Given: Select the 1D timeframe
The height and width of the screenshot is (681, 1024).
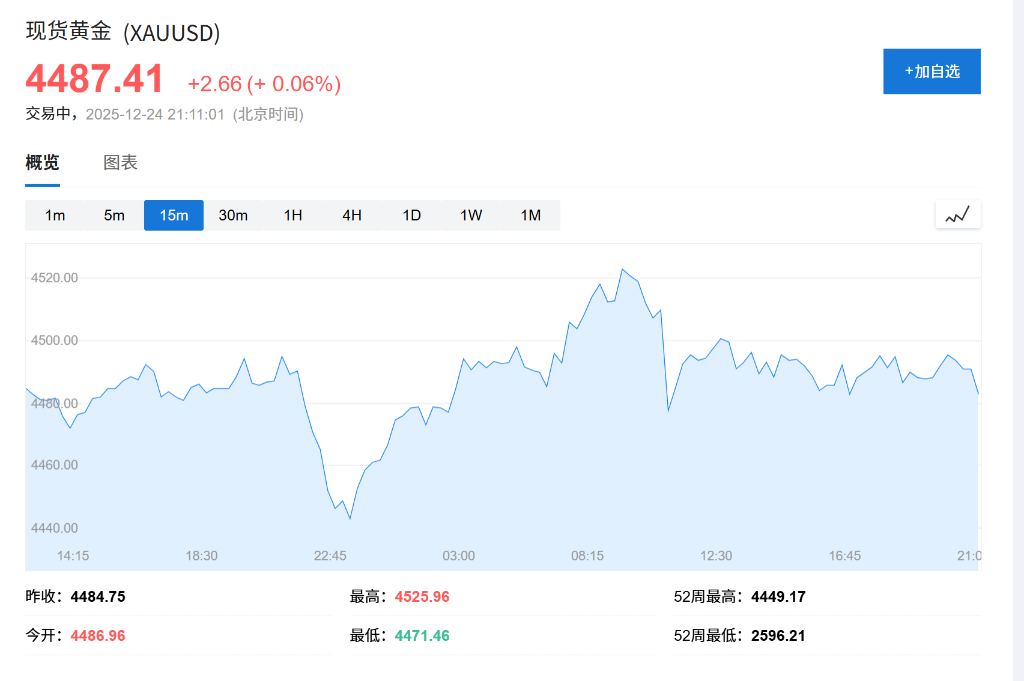Looking at the screenshot, I should (x=411, y=214).
